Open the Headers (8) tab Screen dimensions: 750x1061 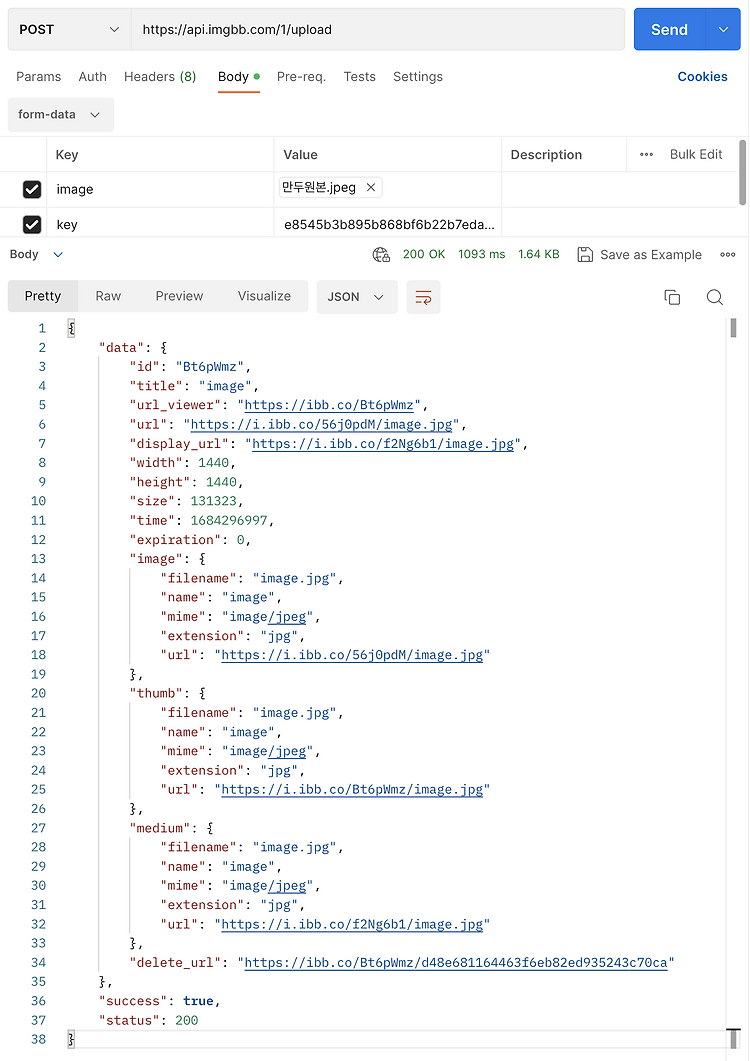tap(160, 76)
